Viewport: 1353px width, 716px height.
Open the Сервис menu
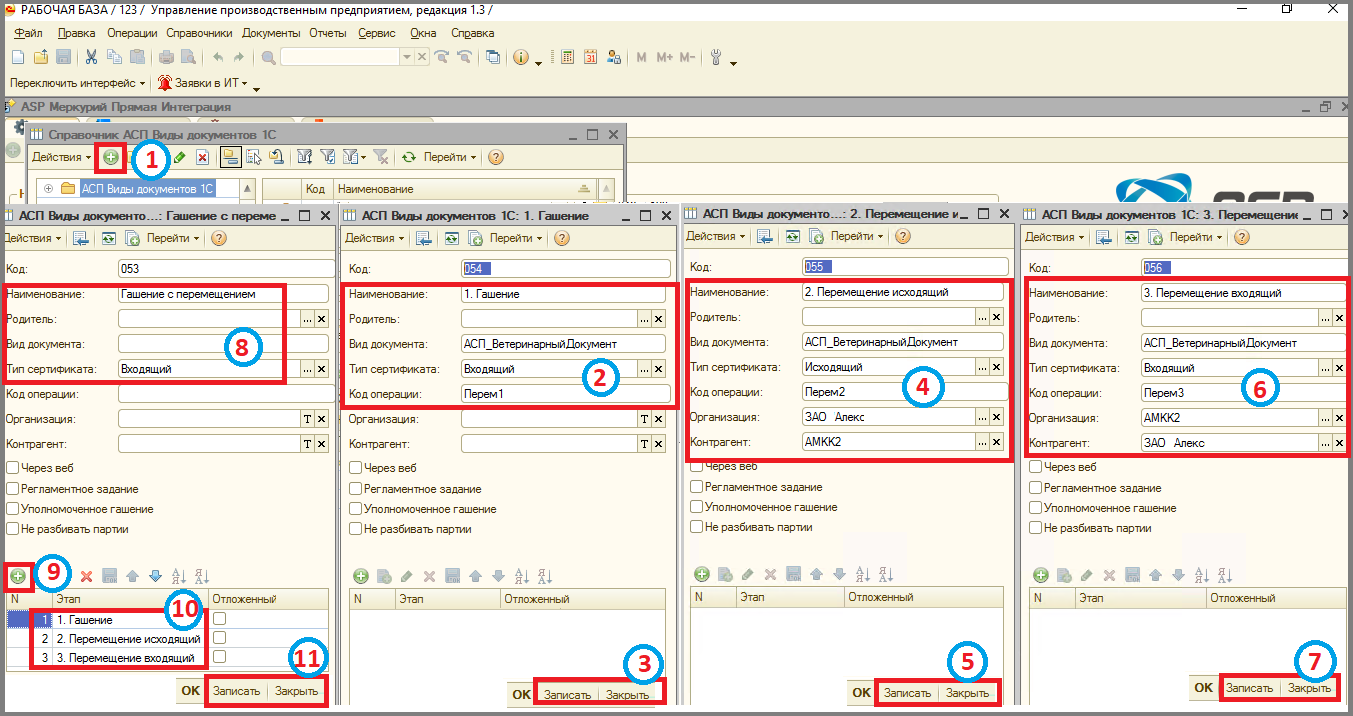point(376,33)
